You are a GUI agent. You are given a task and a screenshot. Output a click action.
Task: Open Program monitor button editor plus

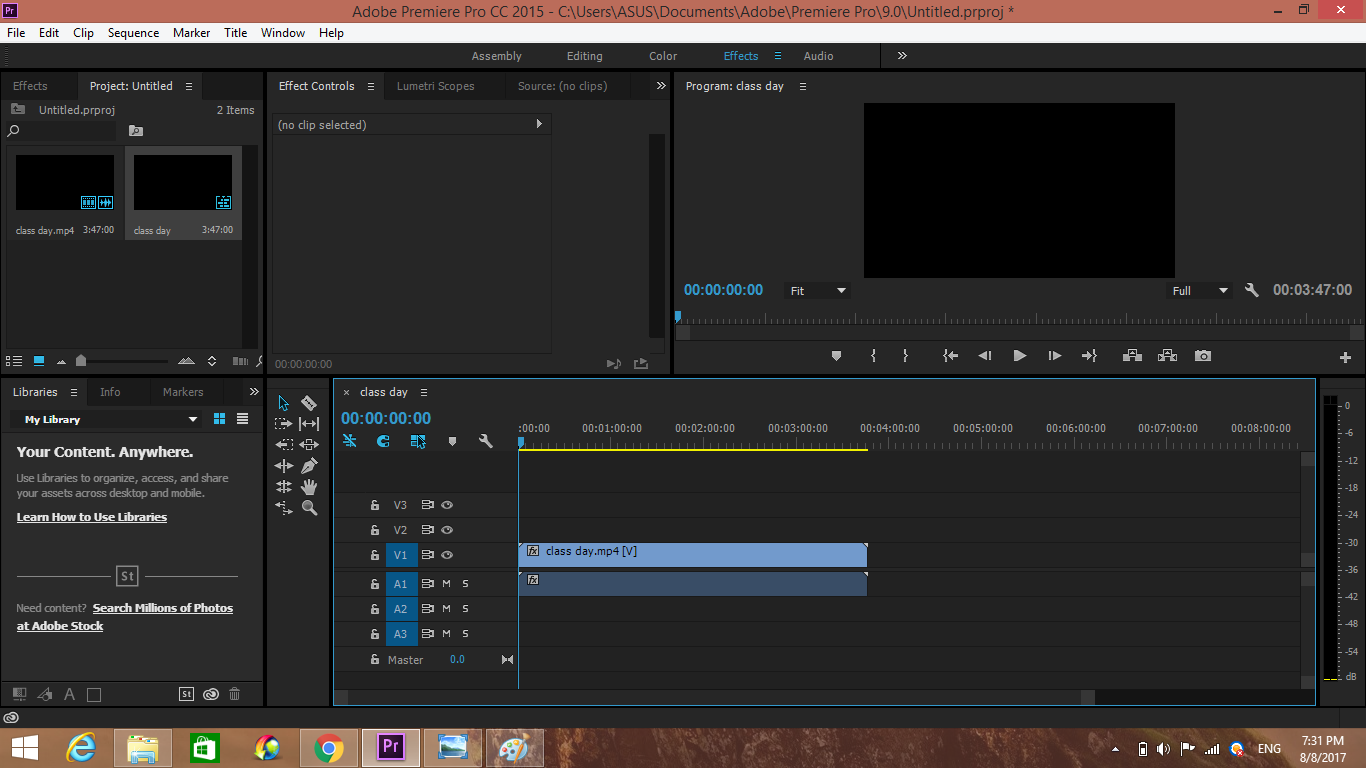coord(1345,357)
